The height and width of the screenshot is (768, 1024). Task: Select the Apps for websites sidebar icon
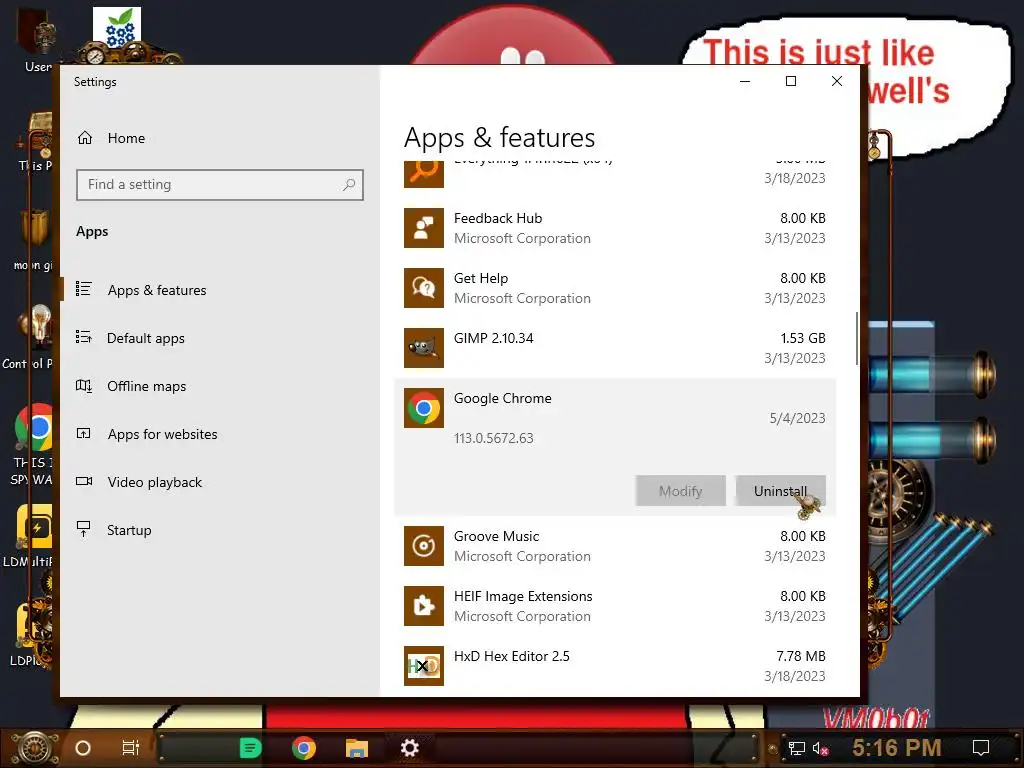pyautogui.click(x=84, y=433)
